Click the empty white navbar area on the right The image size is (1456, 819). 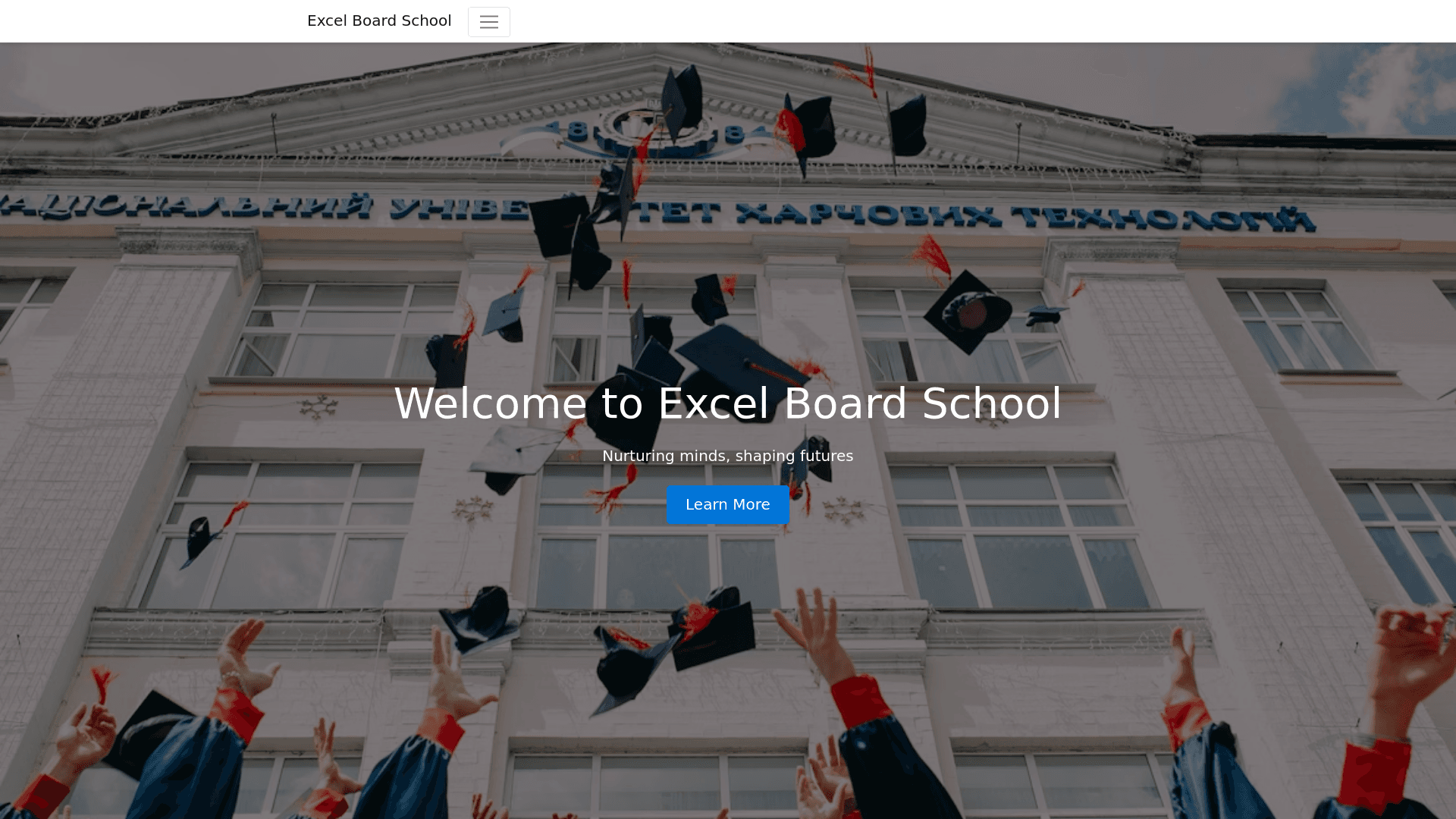(x=1062, y=21)
